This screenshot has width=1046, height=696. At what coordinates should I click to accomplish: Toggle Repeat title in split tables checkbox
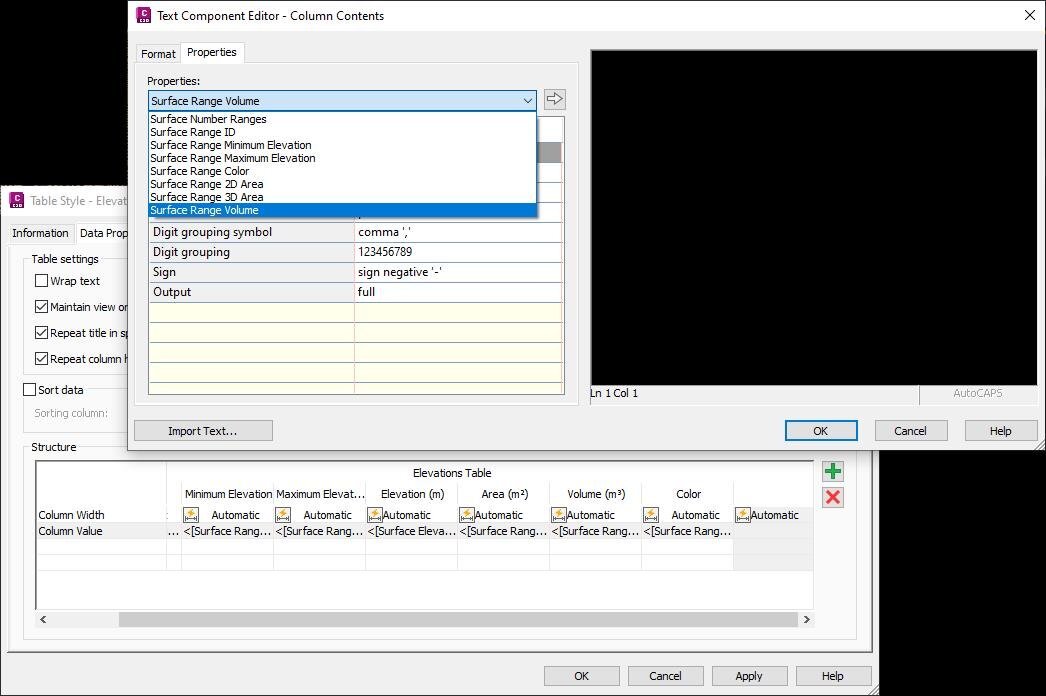coord(41,332)
